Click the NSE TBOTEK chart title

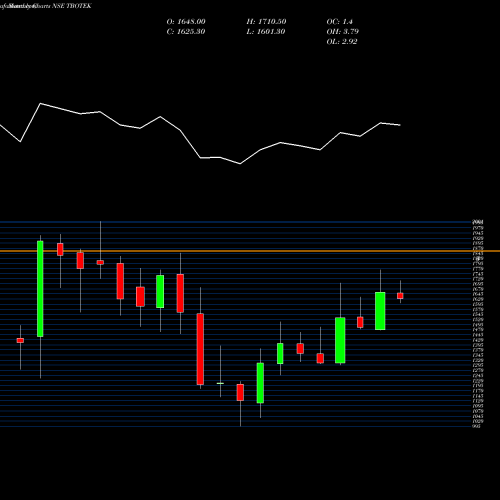click(46, 6)
